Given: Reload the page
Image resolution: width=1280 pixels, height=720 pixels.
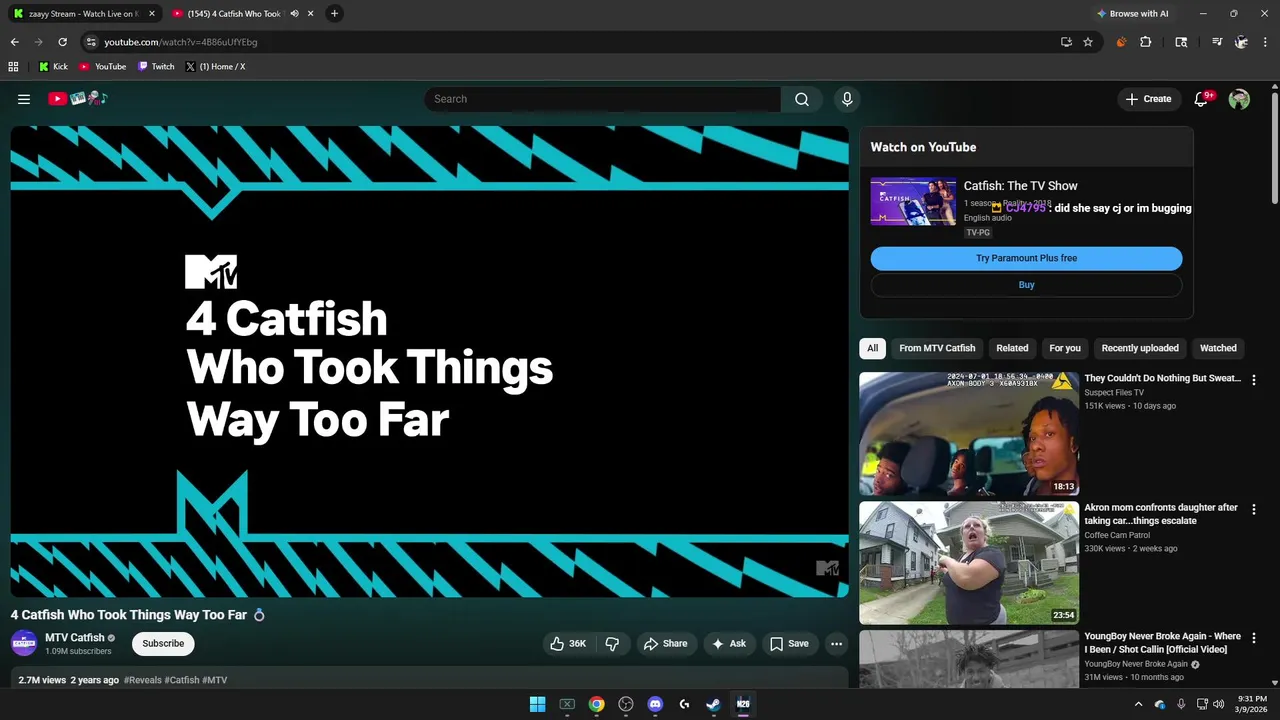Looking at the screenshot, I should click(x=62, y=42).
